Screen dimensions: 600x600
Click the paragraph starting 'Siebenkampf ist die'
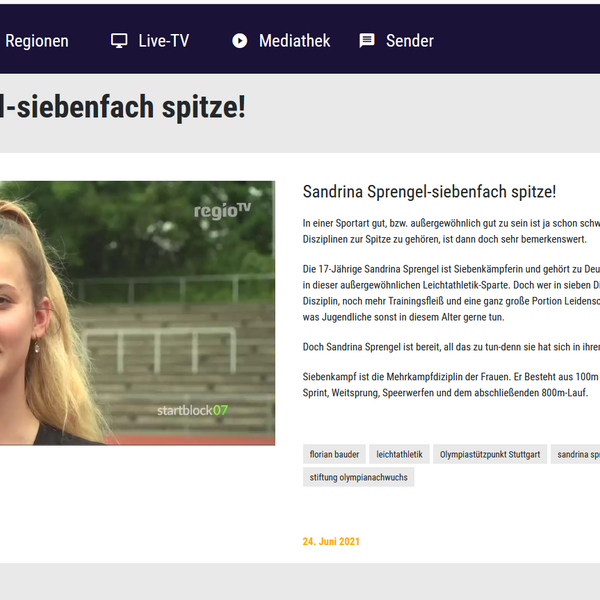pos(450,385)
